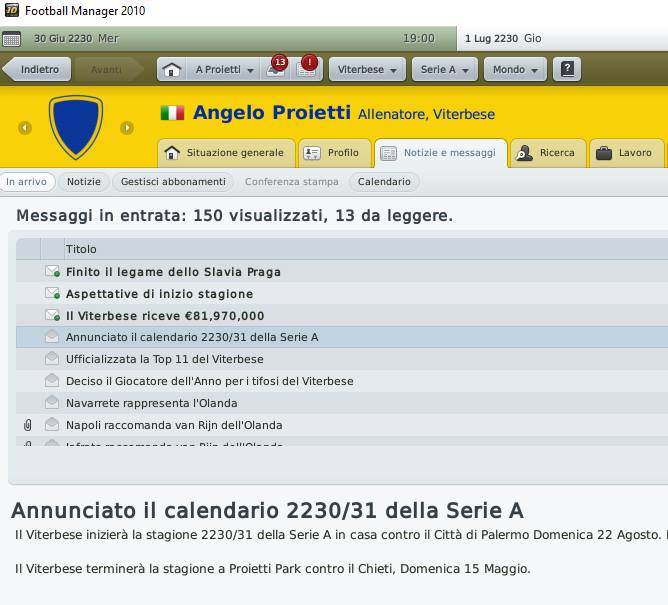Switch to Profilo tab
Viewport: 668px width, 605px height.
tap(334, 153)
